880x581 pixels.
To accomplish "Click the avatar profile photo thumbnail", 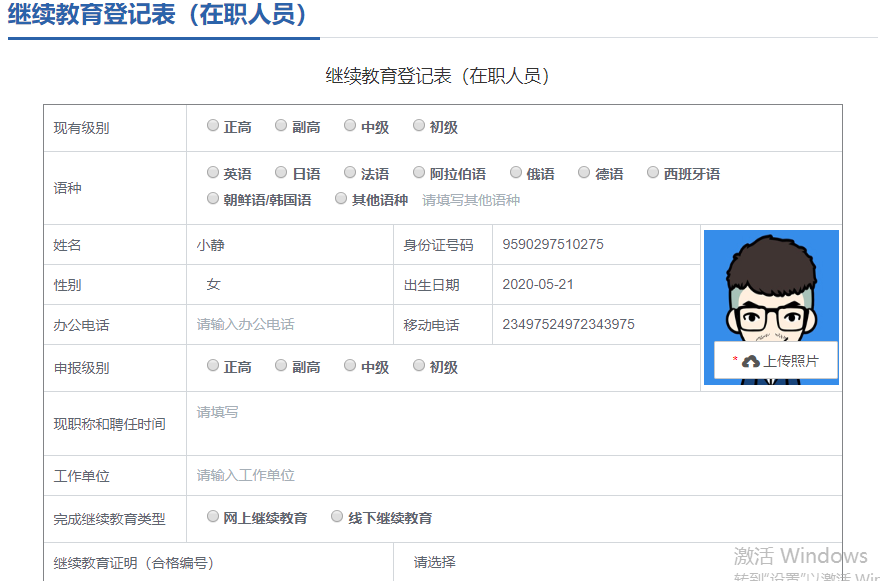I will click(x=771, y=287).
